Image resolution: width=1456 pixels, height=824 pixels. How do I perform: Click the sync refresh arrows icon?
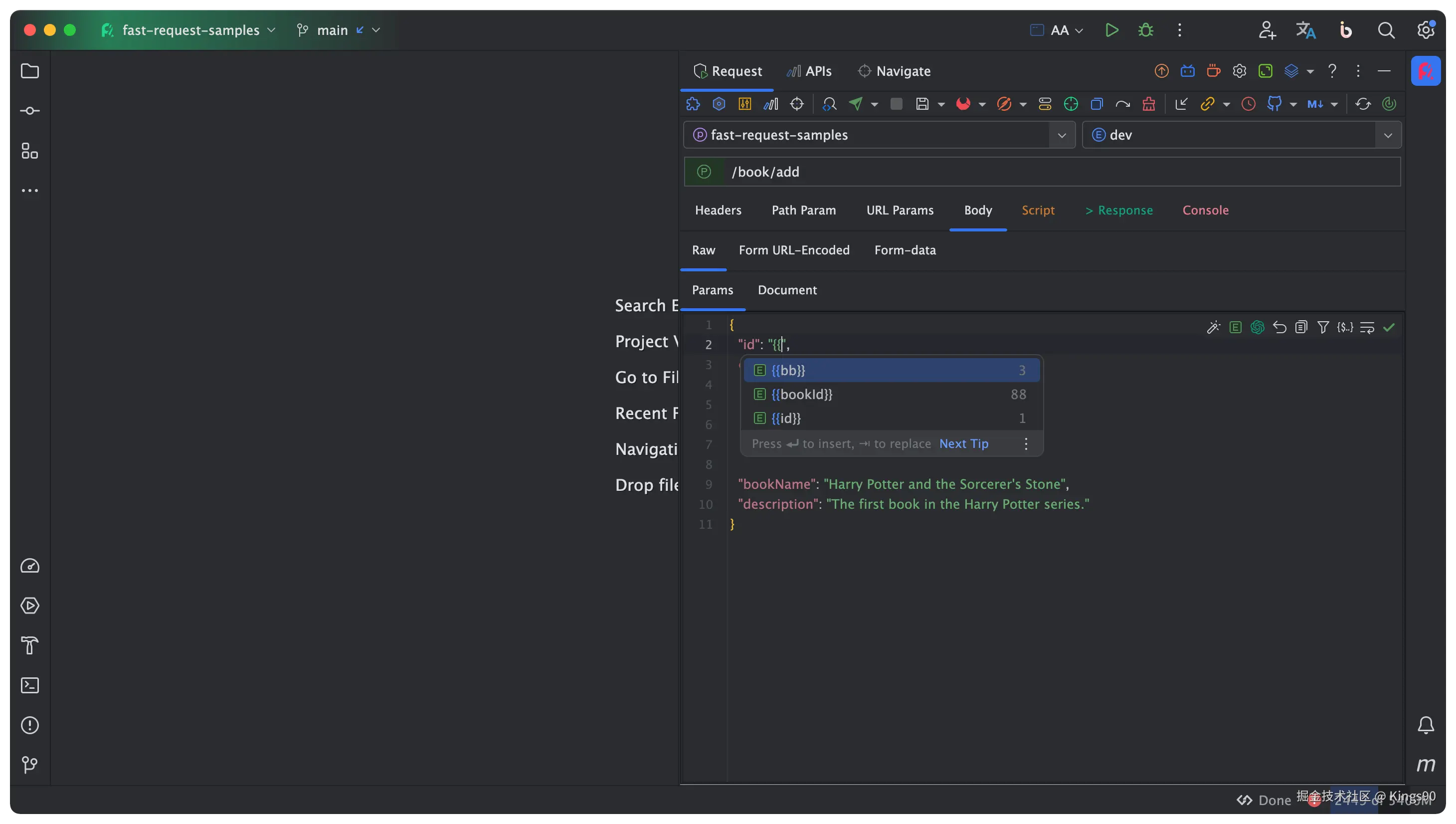(1363, 104)
